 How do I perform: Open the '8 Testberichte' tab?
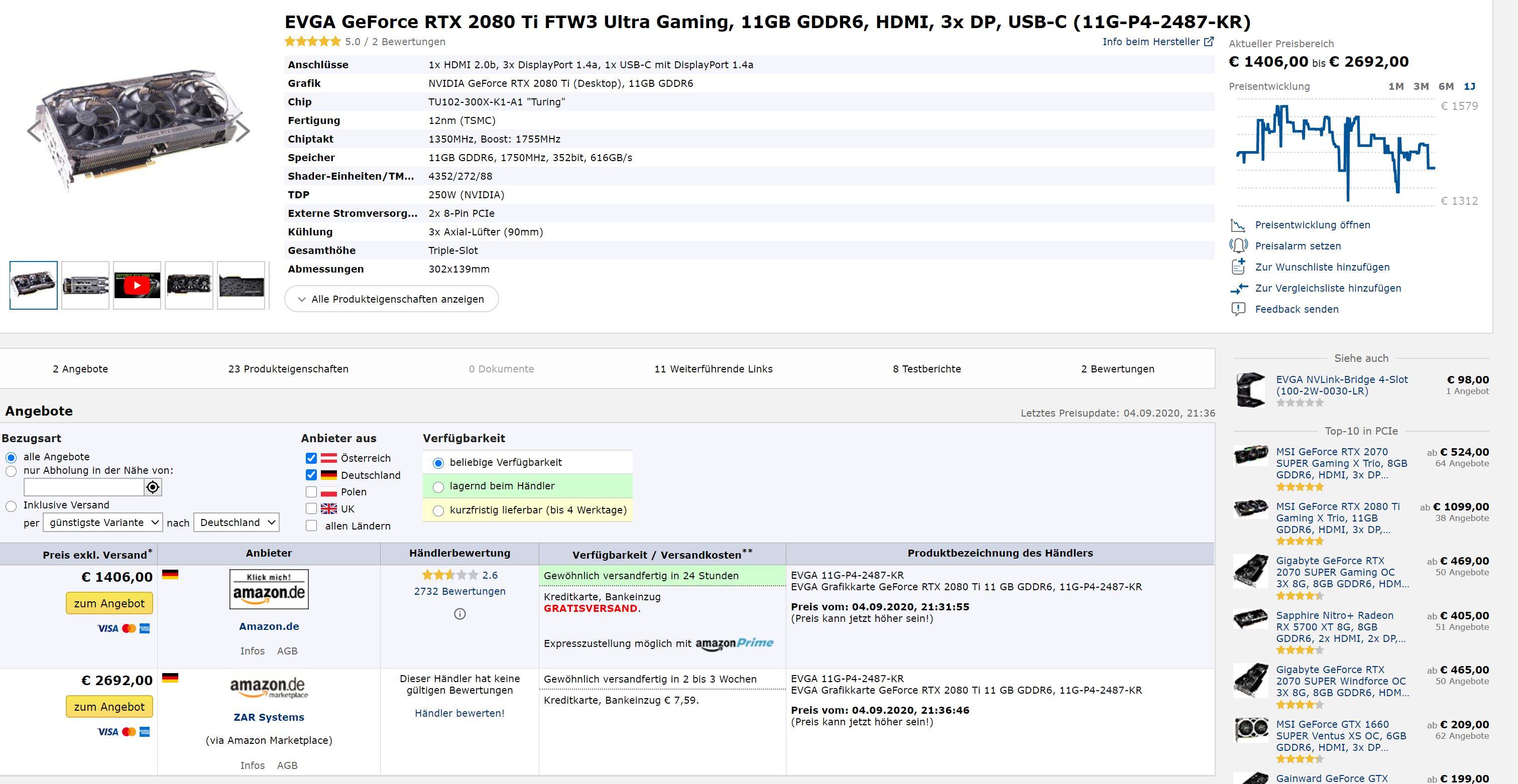926,369
